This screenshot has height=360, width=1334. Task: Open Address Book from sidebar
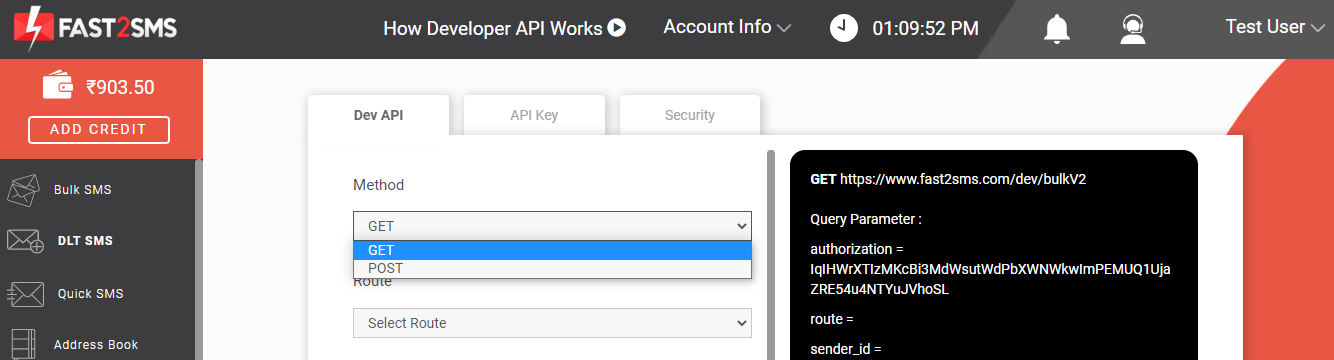[96, 345]
